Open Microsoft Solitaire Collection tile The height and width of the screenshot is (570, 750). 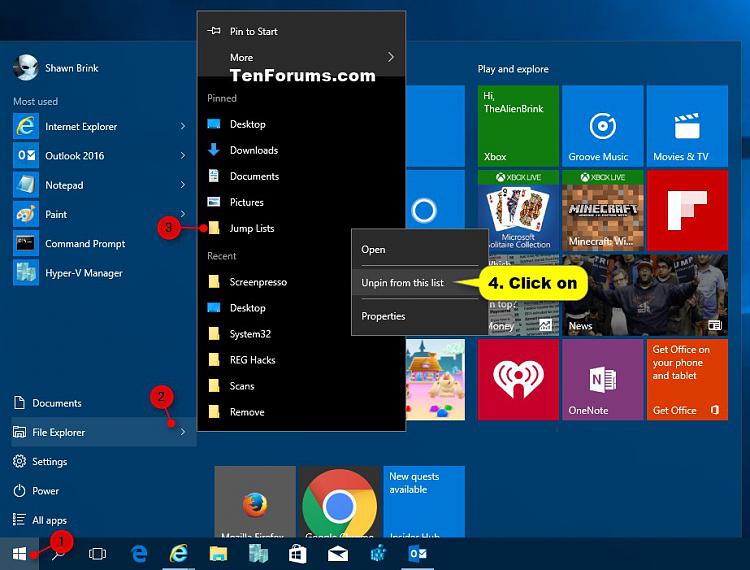(518, 210)
